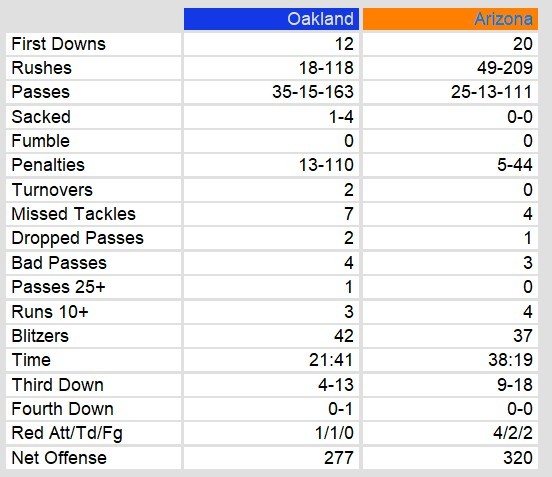
Task: Click the blue Oakland team header
Action: coord(271,19)
